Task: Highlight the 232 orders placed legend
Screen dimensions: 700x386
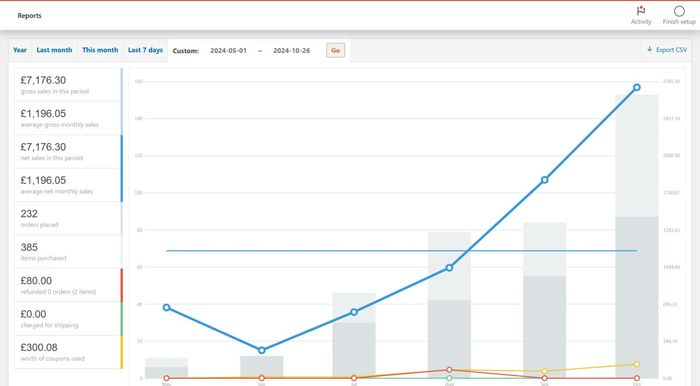Action: pyautogui.click(x=68, y=218)
